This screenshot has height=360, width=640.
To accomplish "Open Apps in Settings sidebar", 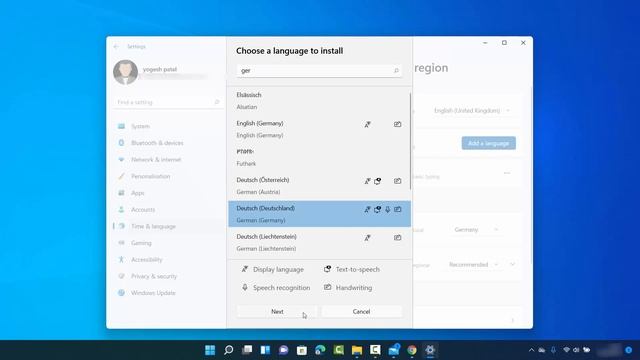I will pos(167,193).
